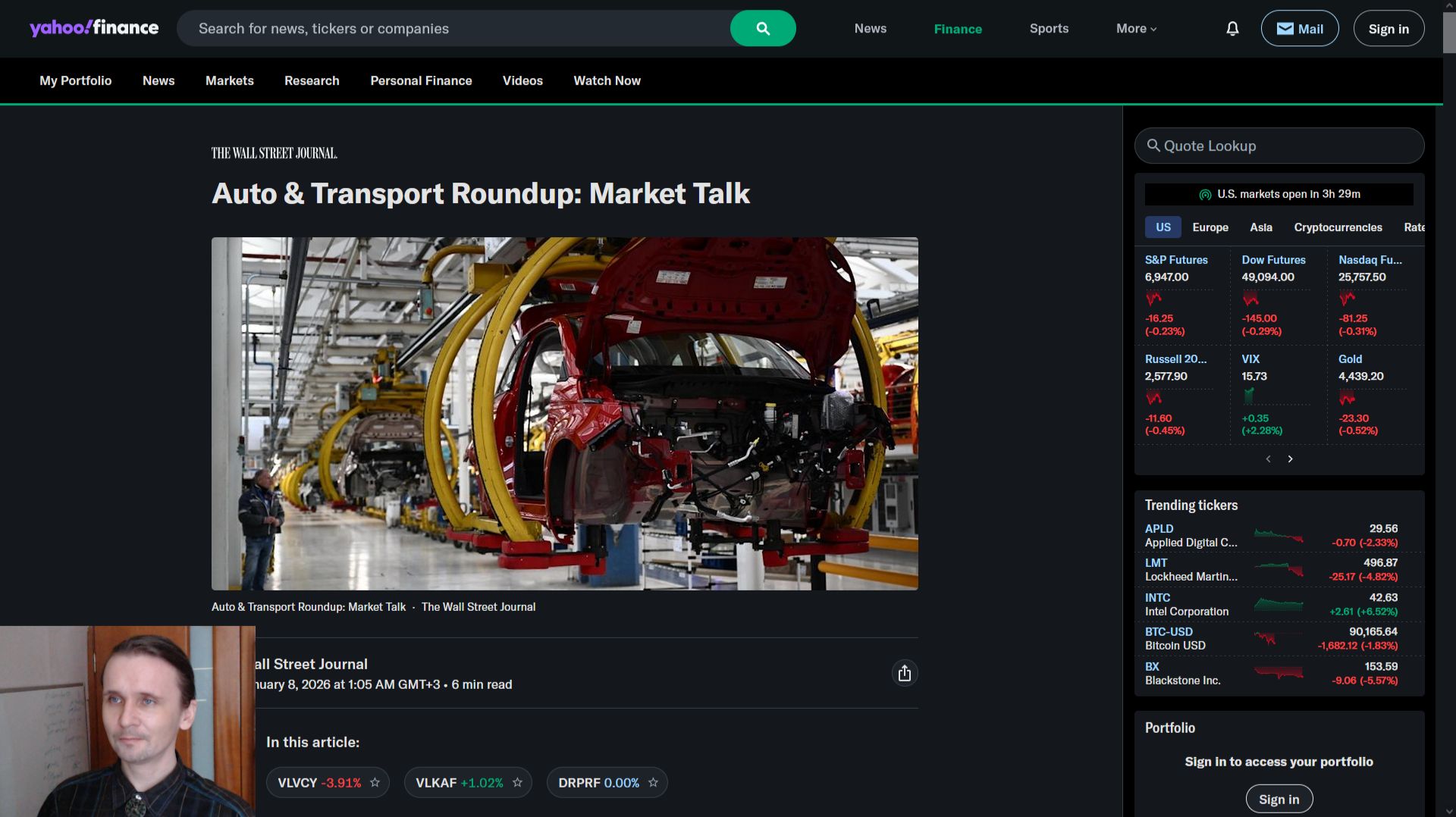The image size is (1456, 817).
Task: Click the Trending tickers heading
Action: (1191, 506)
